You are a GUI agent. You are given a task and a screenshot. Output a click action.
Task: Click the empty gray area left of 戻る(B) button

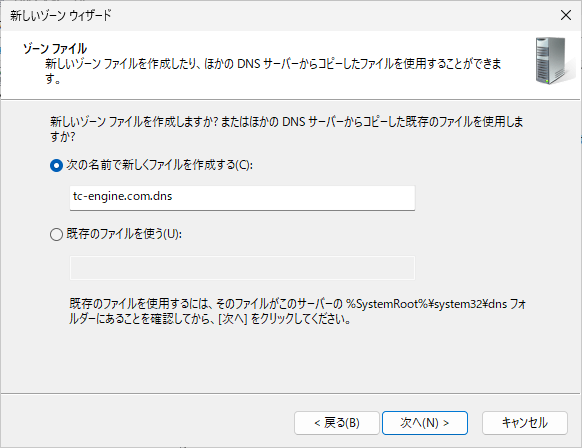click(x=148, y=423)
